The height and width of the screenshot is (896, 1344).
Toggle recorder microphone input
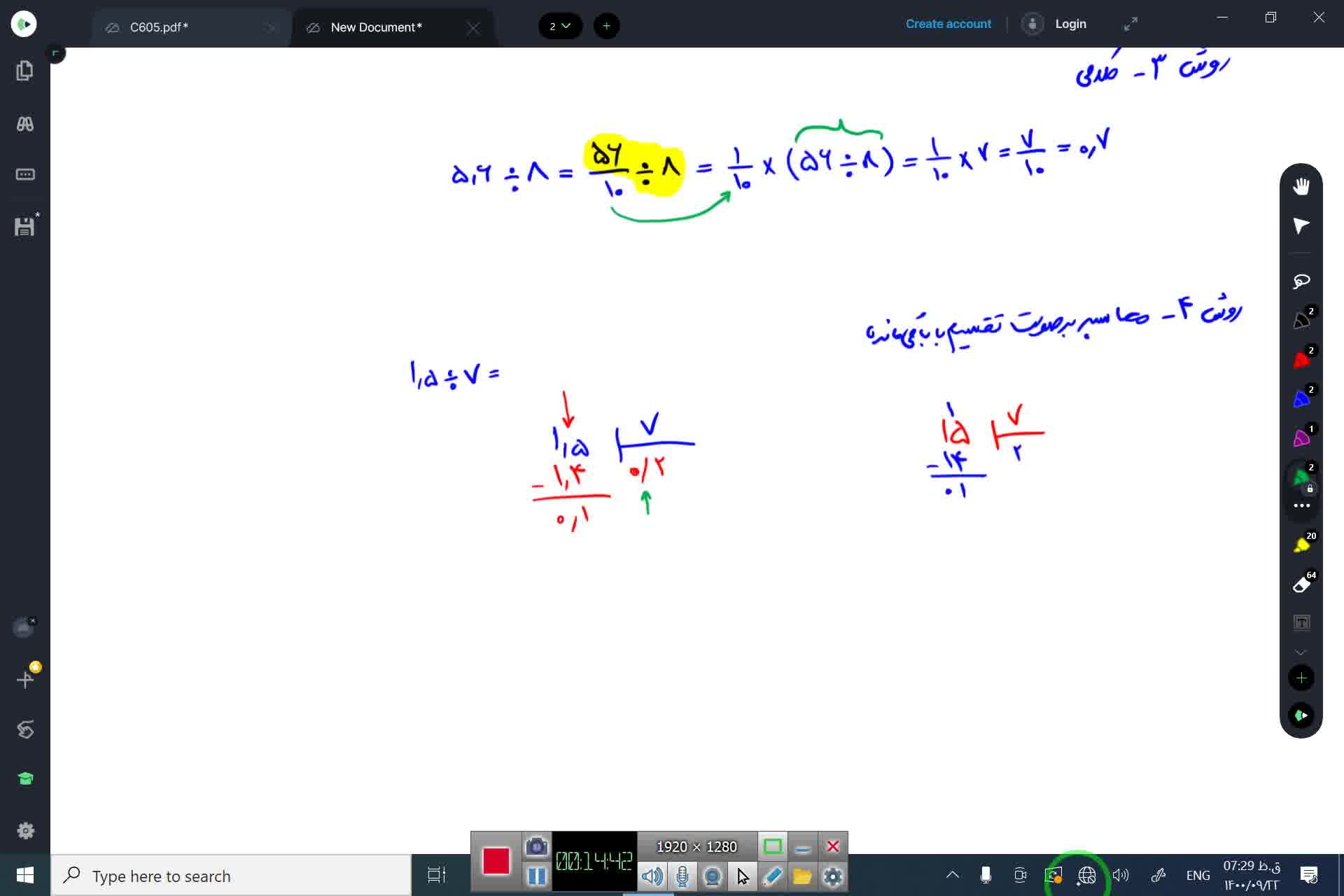pyautogui.click(x=682, y=876)
